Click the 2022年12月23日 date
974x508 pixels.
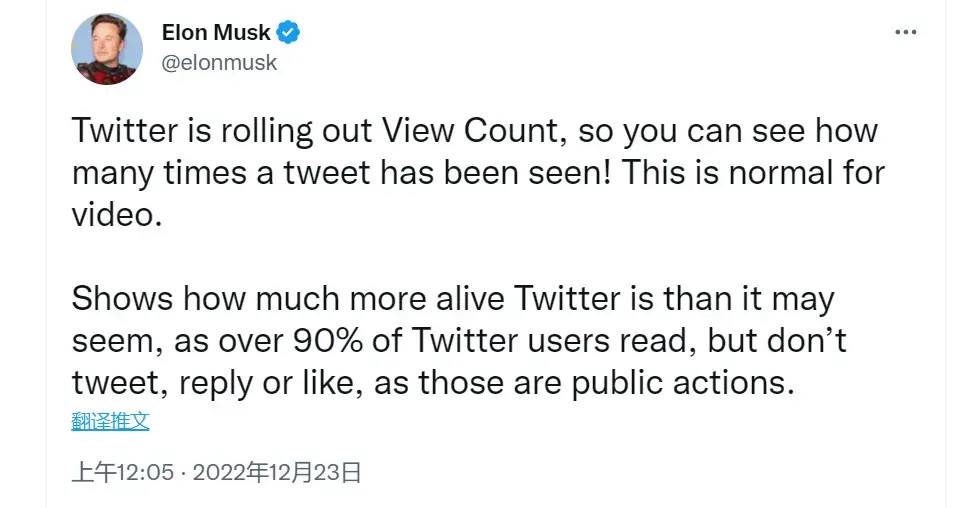coord(276,472)
